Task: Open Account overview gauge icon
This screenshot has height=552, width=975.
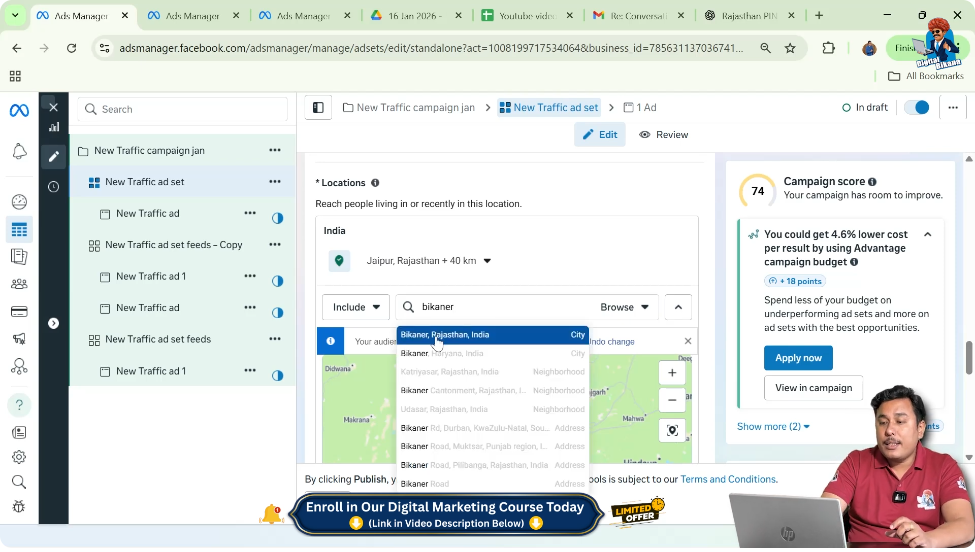Action: (19, 201)
